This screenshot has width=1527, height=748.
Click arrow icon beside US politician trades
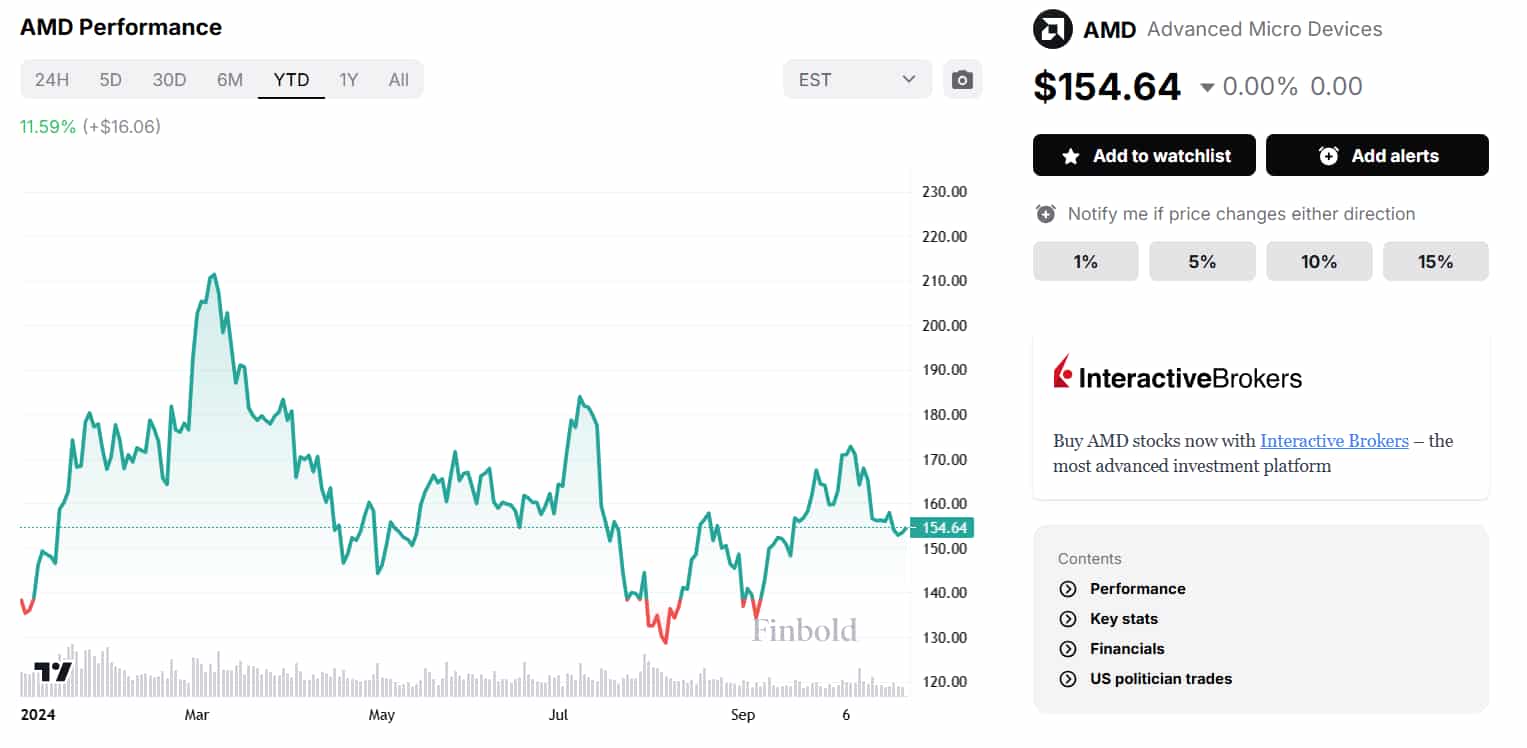(1068, 679)
